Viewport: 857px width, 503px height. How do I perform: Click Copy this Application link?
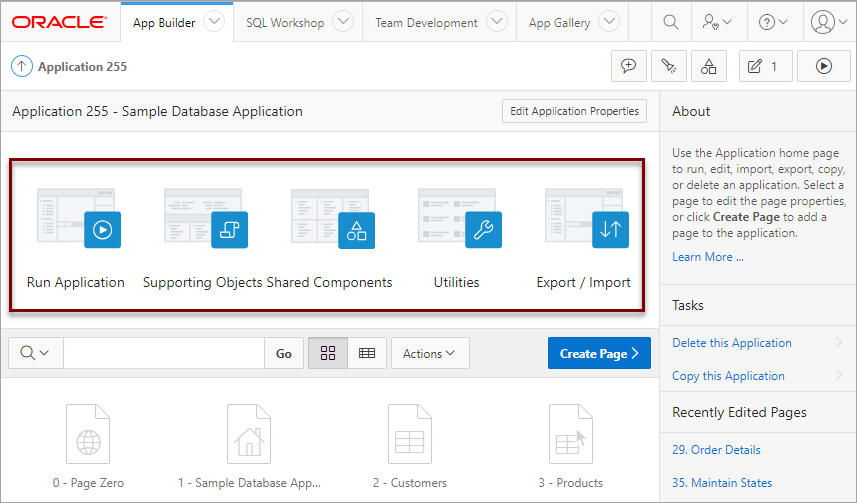728,376
